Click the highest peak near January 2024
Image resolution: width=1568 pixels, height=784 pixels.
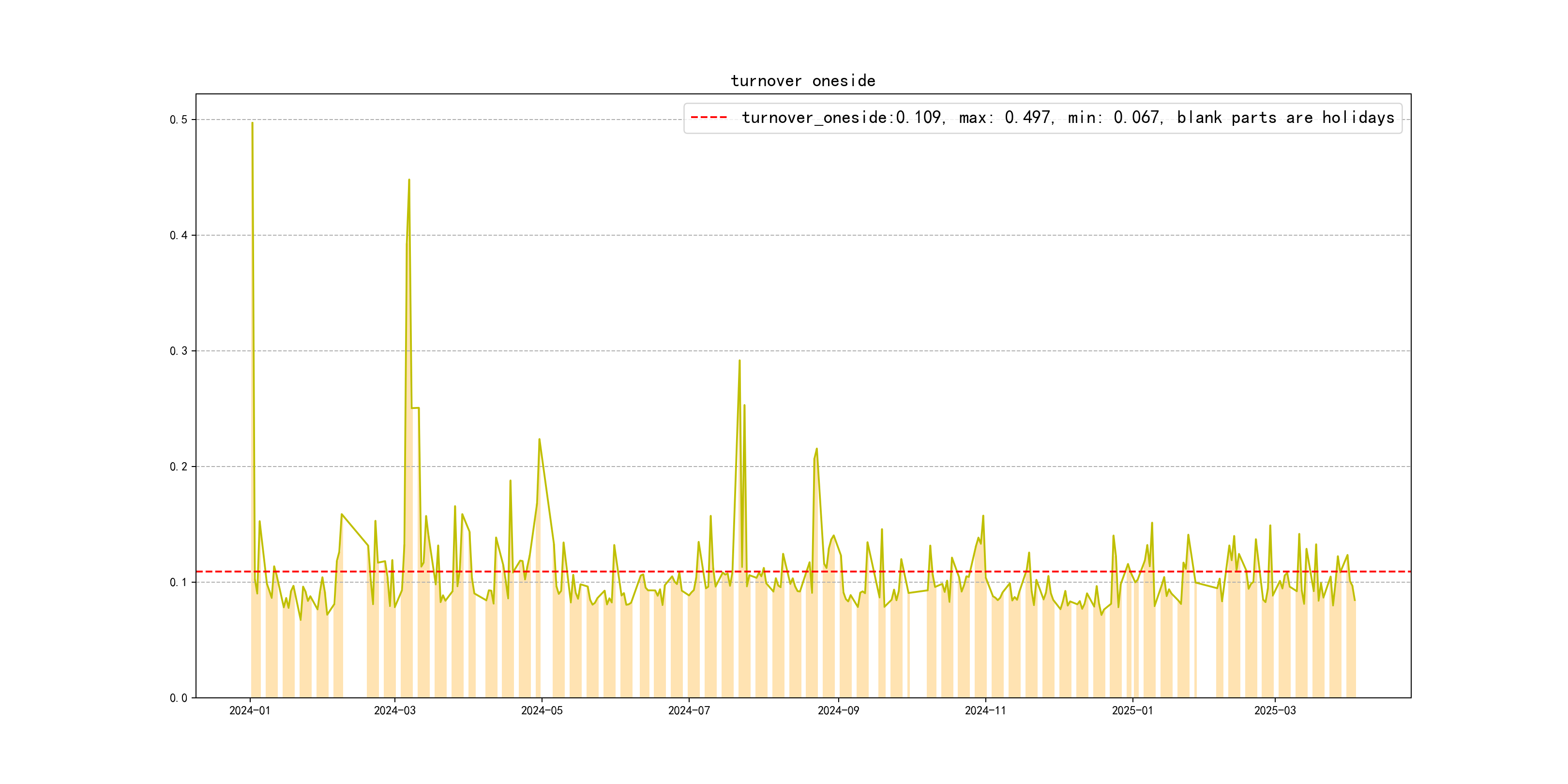(x=252, y=123)
